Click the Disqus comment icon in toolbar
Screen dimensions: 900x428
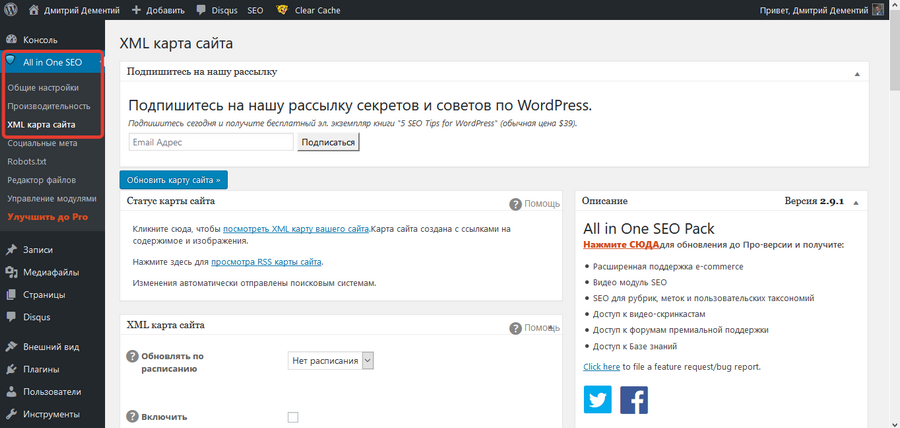tap(202, 9)
